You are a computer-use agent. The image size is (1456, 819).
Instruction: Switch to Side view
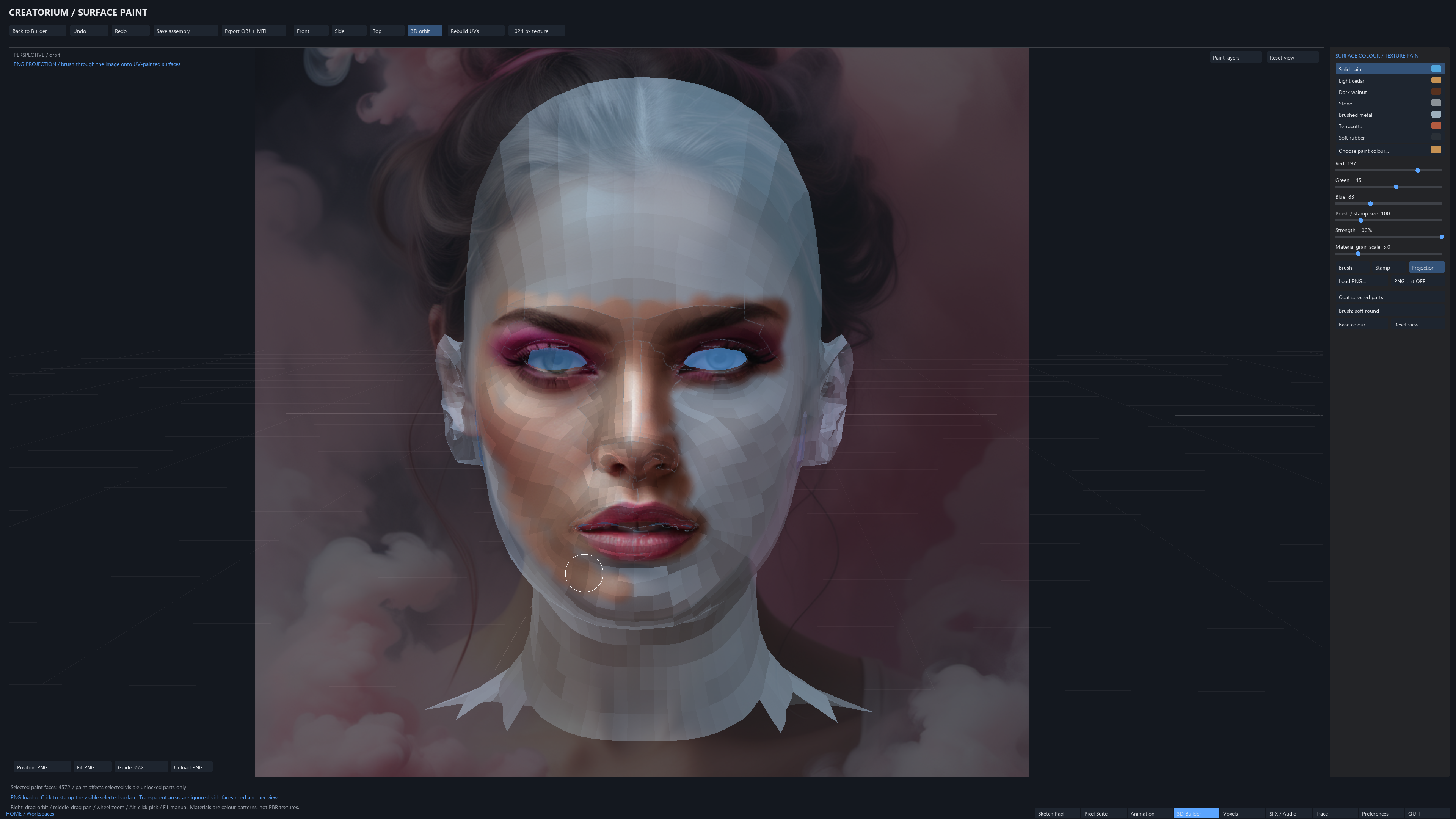point(349,31)
